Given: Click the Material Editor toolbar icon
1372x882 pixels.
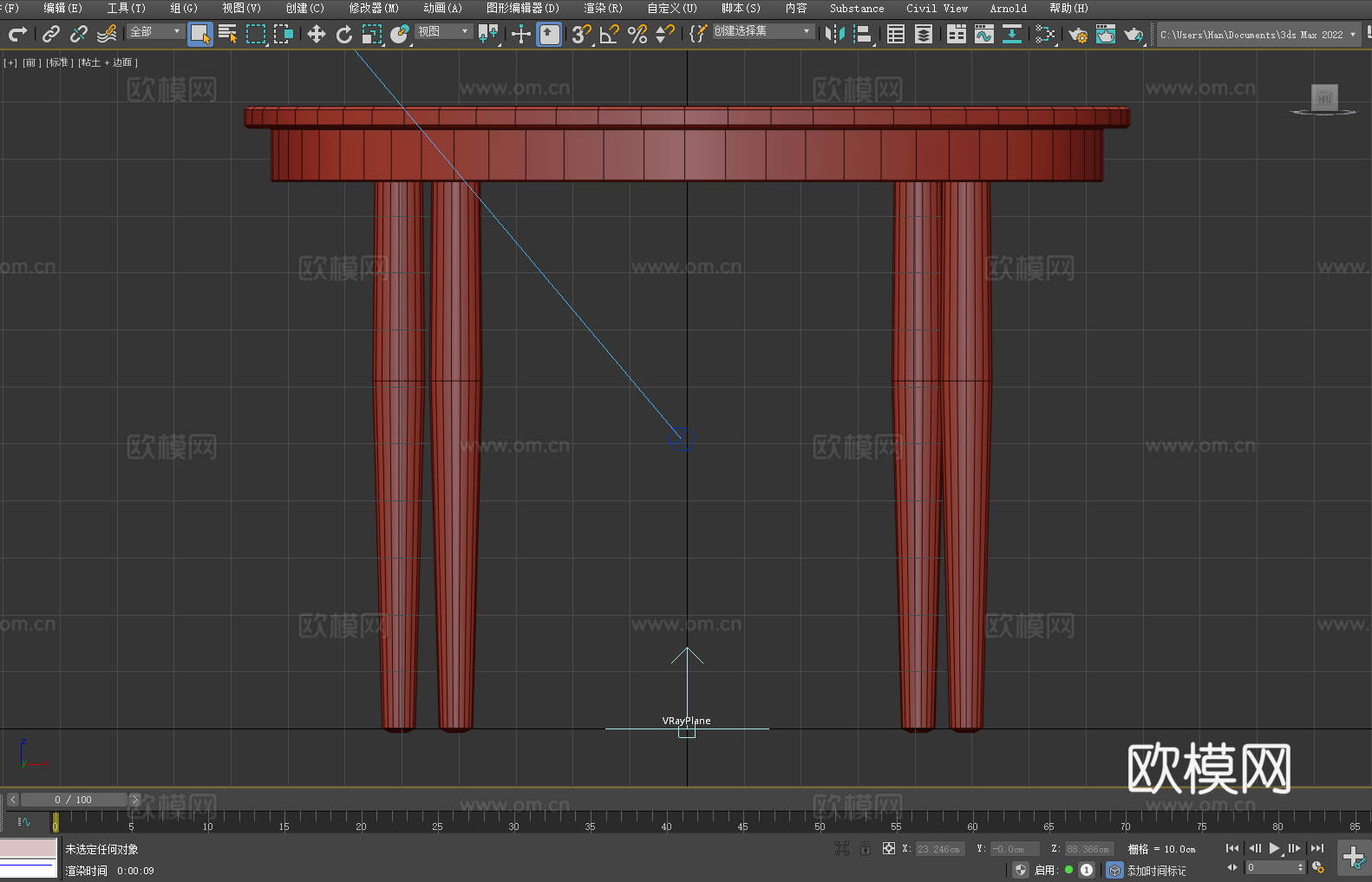Looking at the screenshot, I should 1045,34.
